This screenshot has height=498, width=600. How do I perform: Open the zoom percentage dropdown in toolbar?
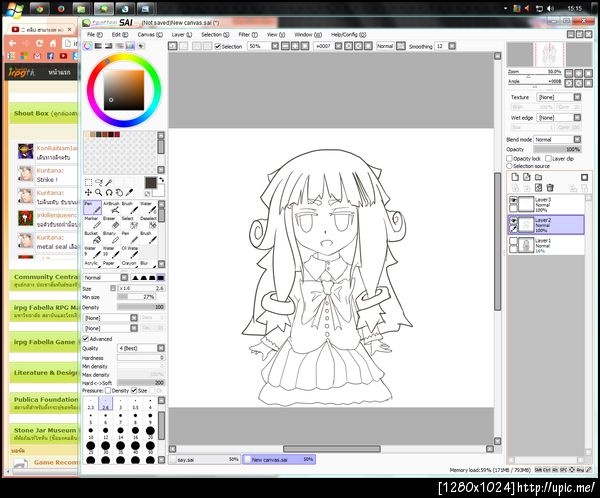click(275, 46)
